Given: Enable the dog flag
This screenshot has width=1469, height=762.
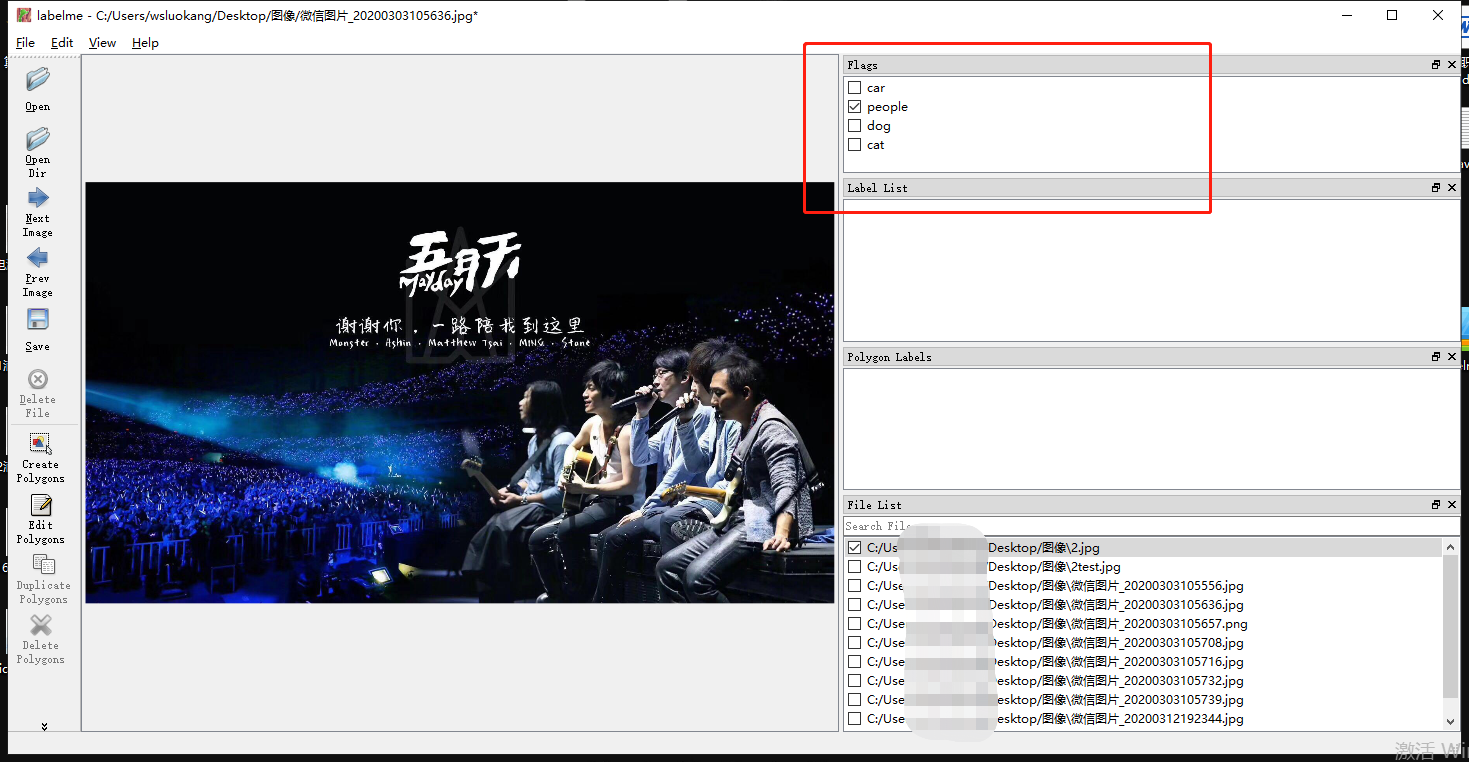Looking at the screenshot, I should tap(857, 125).
